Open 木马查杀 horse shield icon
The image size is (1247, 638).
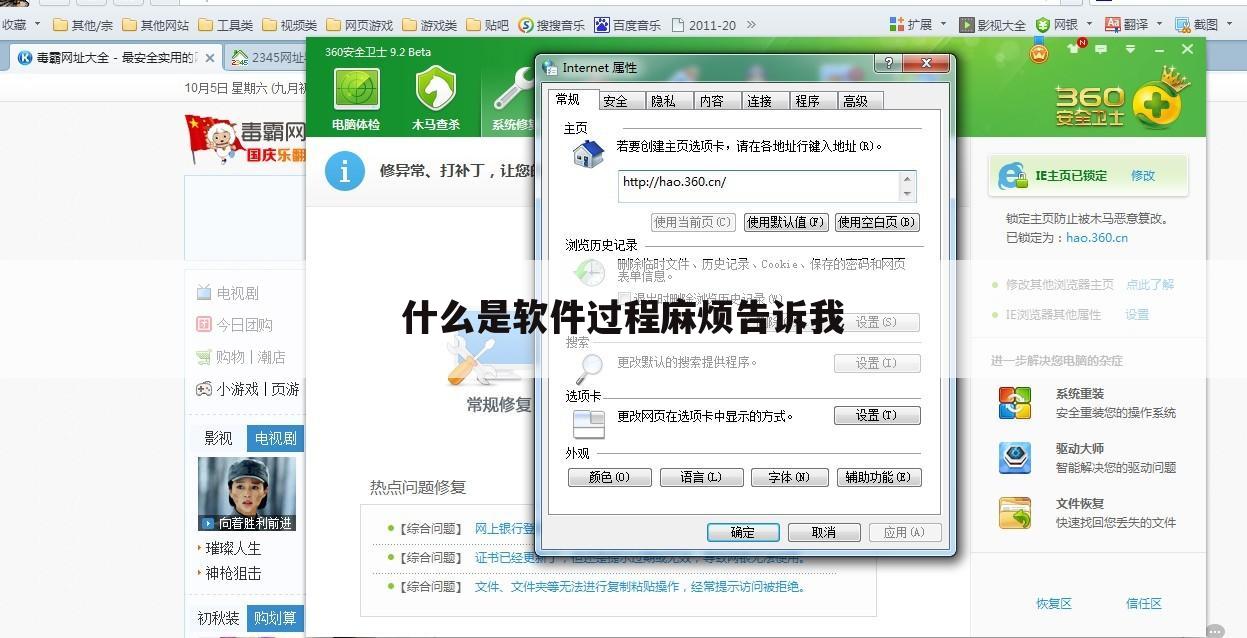[x=436, y=90]
